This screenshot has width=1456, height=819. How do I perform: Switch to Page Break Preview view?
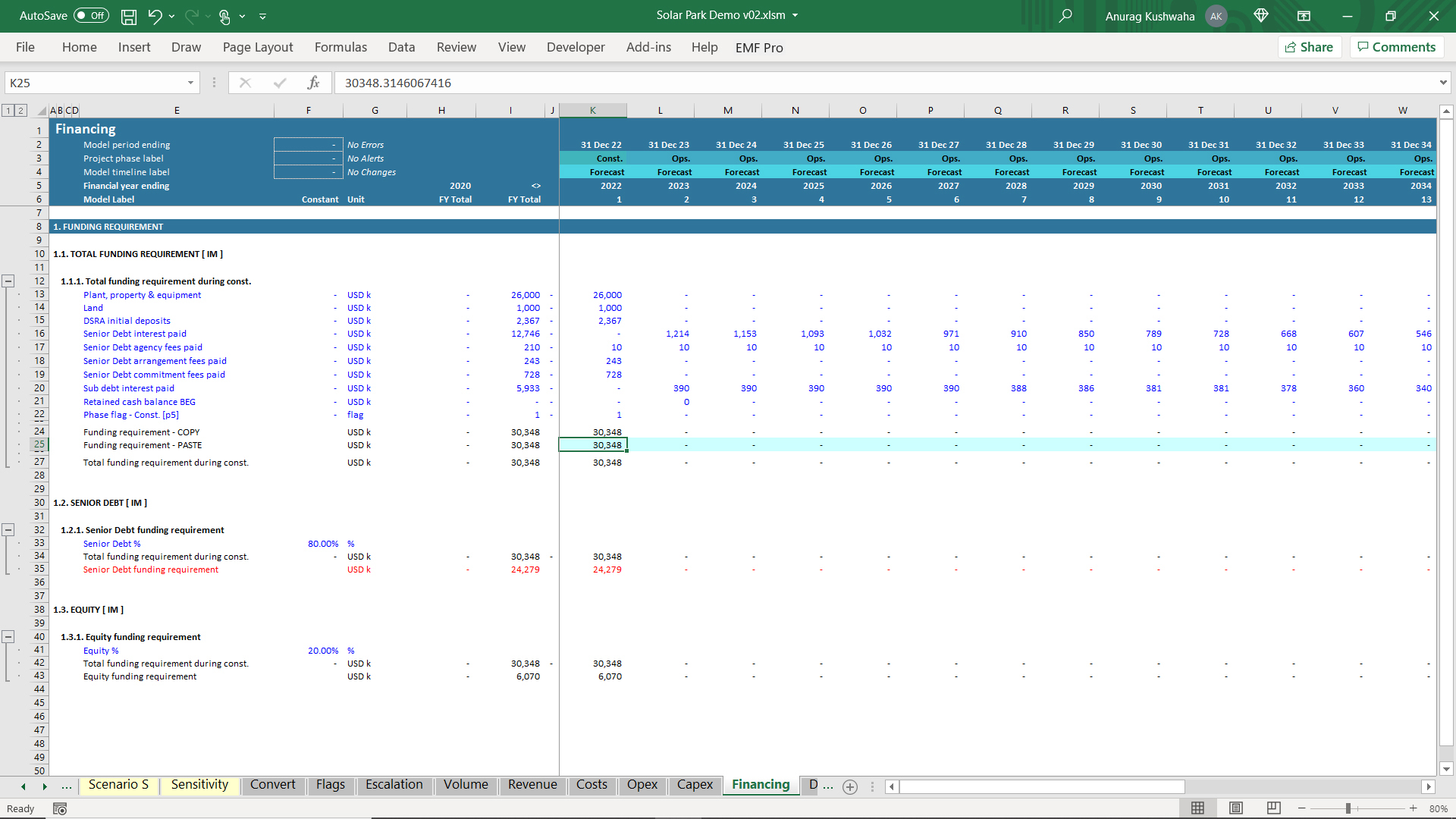(x=1274, y=808)
